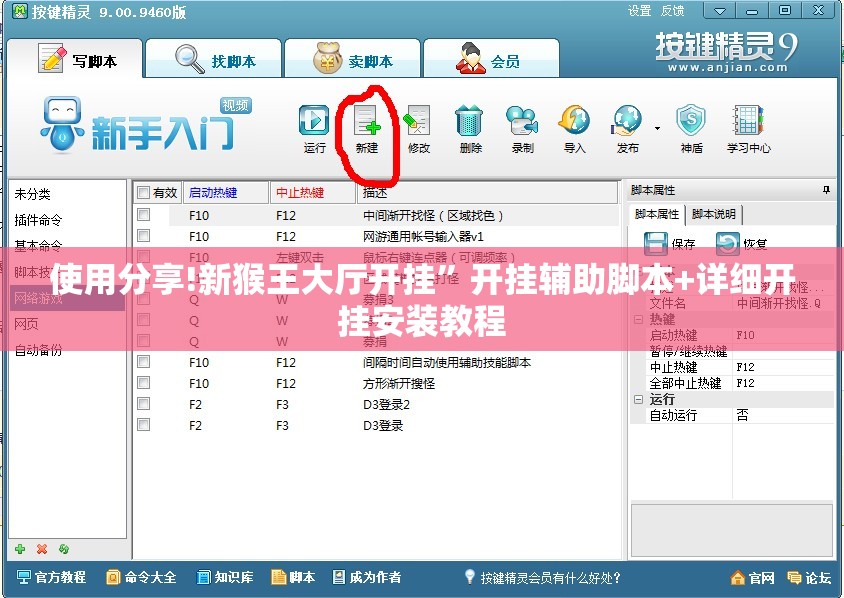Edit the 全部中止热键 property value F12
This screenshot has height=598, width=844.
pos(783,383)
